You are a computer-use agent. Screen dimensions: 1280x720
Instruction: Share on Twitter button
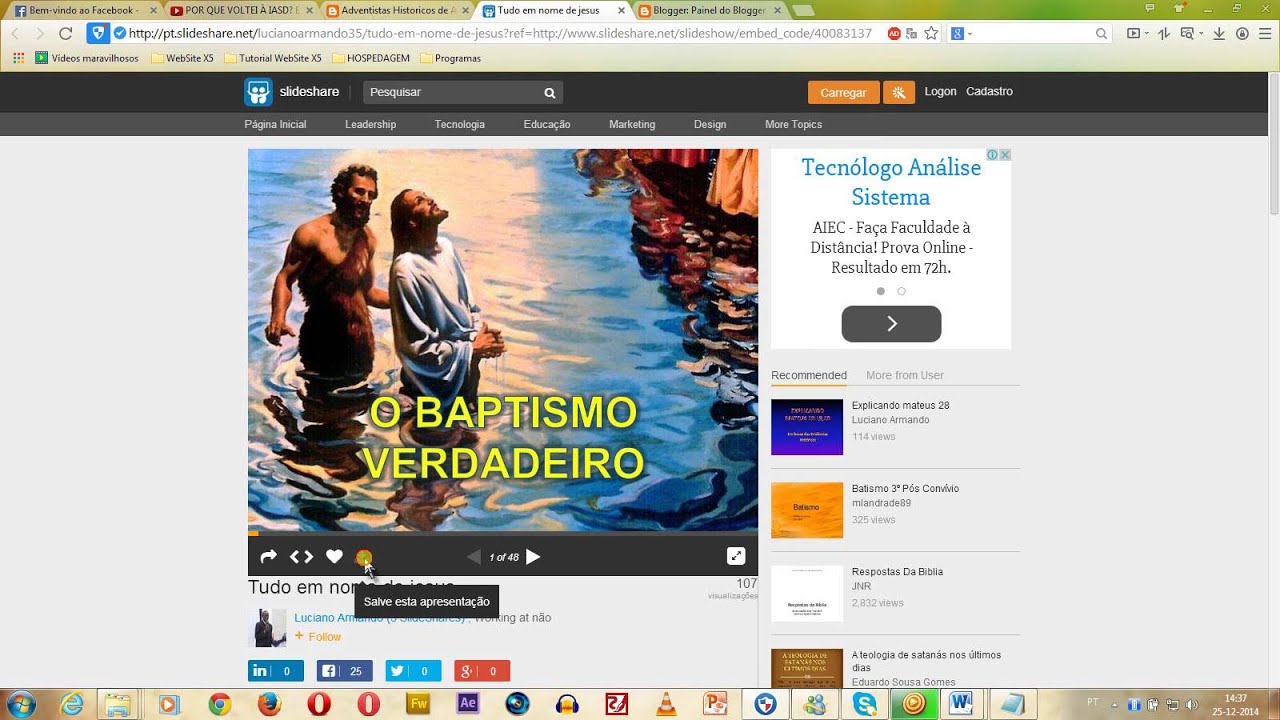[413, 671]
